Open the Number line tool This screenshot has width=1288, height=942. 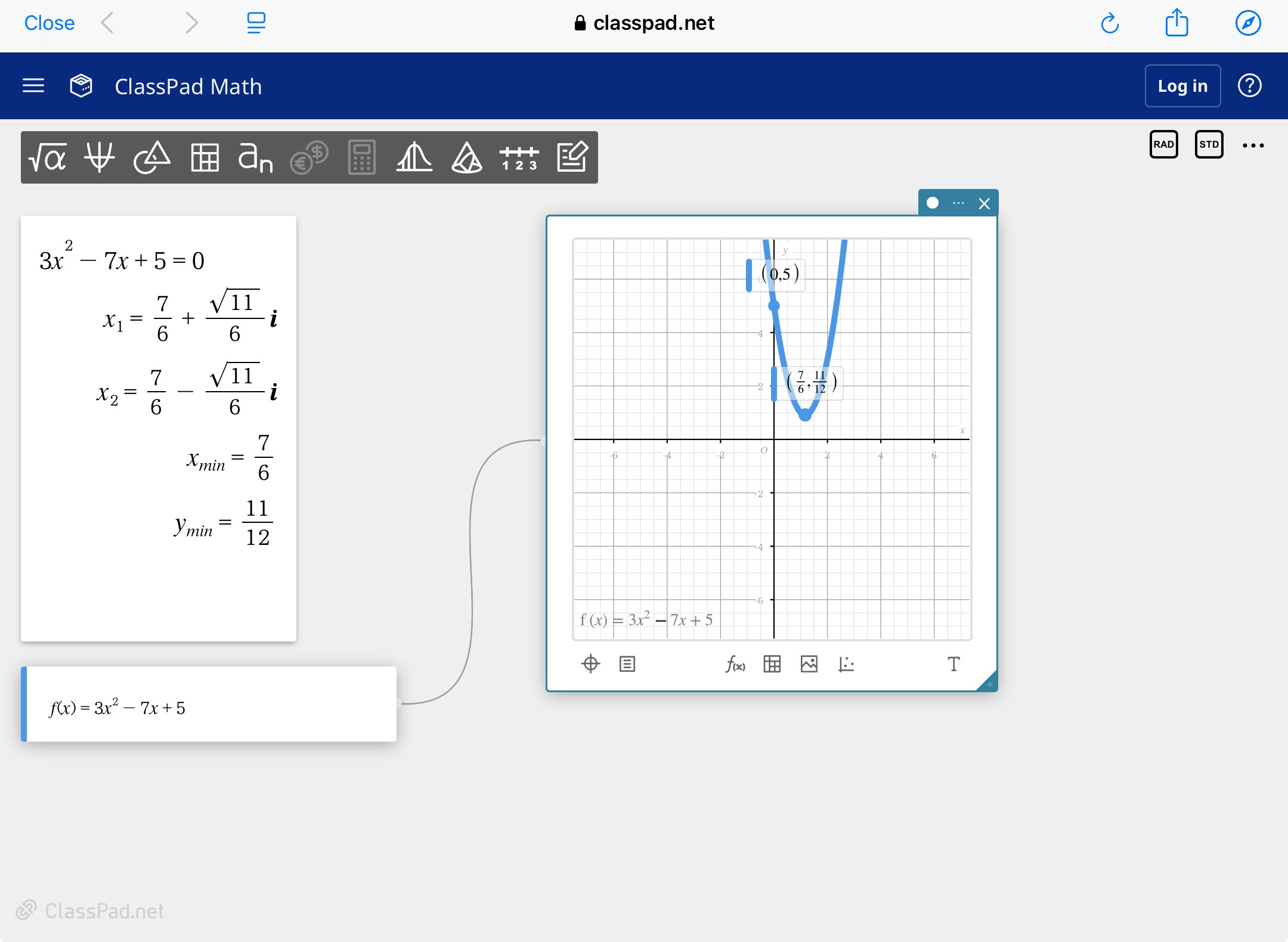point(519,157)
